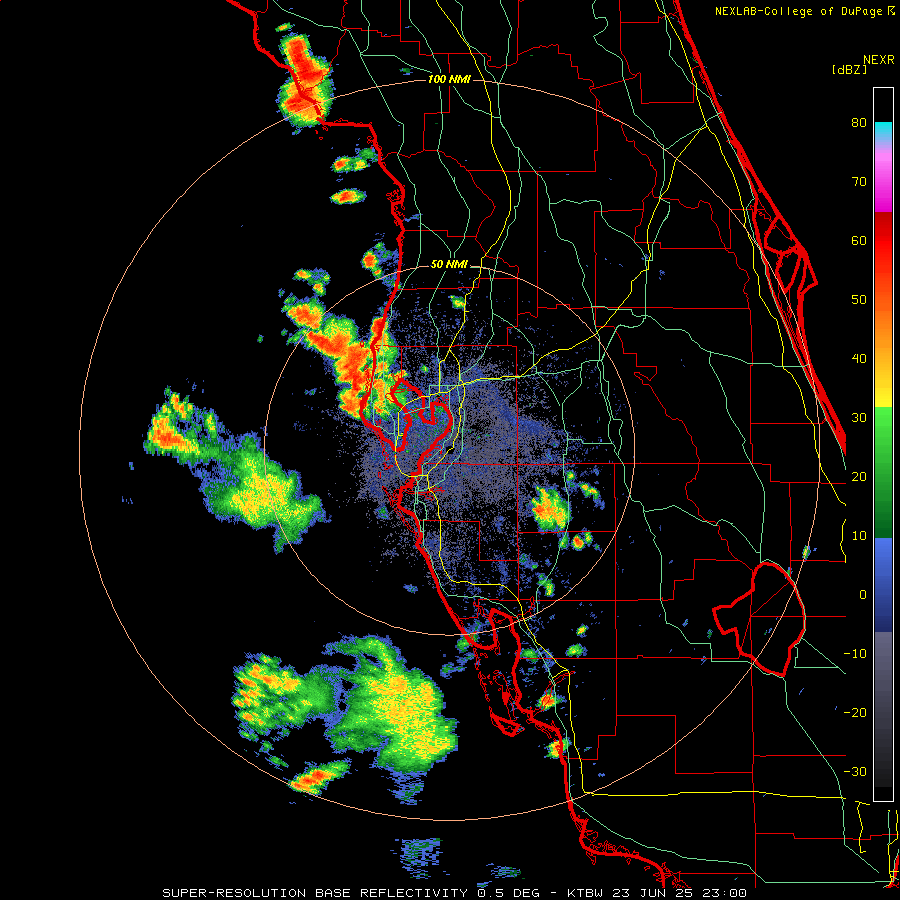
Task: Select the NEXR label above color scale
Action: click(x=879, y=59)
